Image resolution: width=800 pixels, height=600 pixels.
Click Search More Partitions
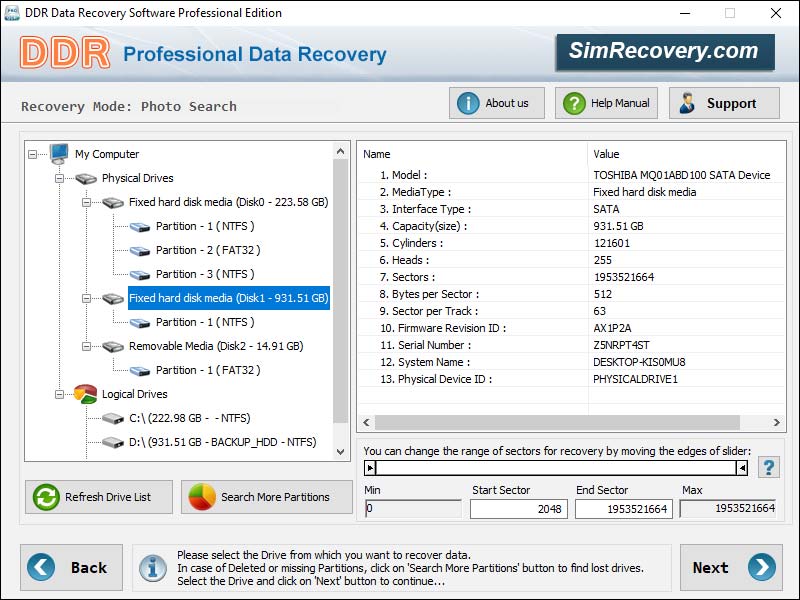coord(266,497)
